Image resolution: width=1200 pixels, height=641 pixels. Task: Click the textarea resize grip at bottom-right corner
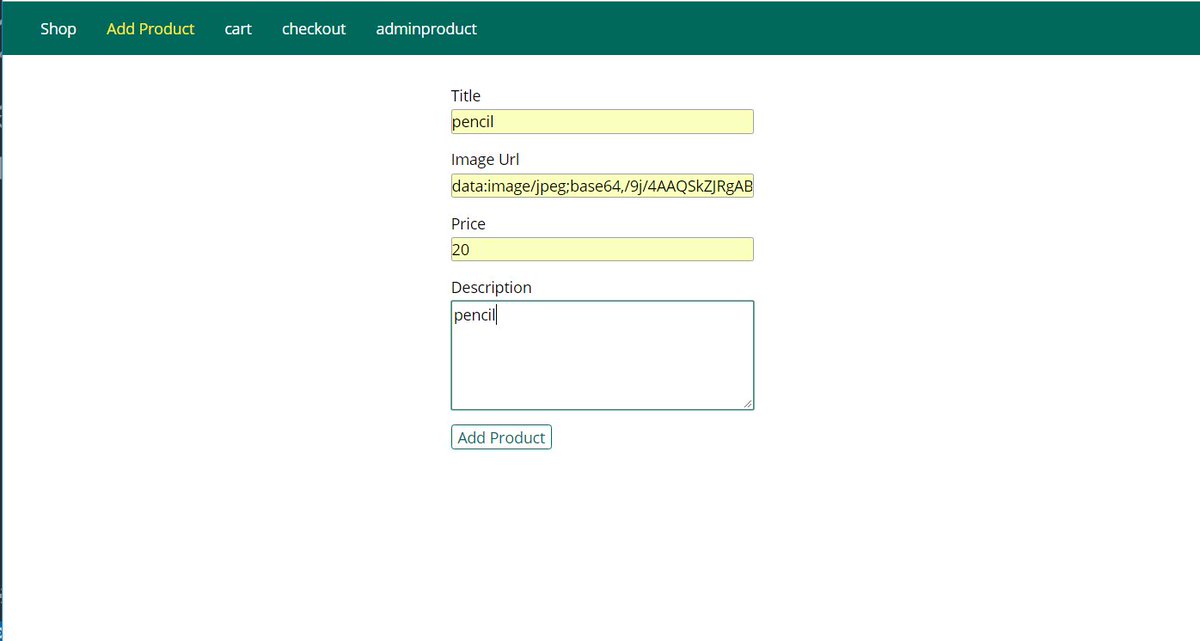coord(750,405)
